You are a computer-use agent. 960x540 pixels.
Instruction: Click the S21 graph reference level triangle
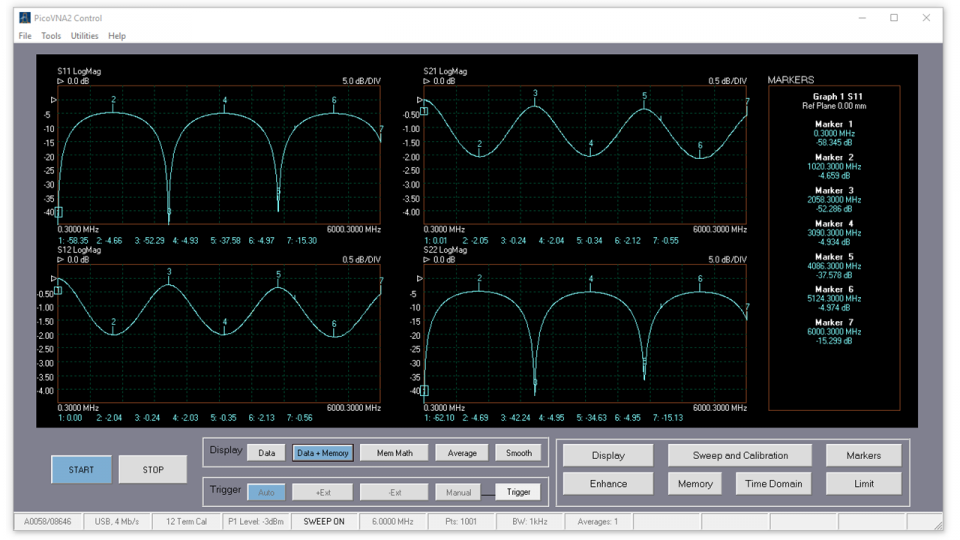420,100
